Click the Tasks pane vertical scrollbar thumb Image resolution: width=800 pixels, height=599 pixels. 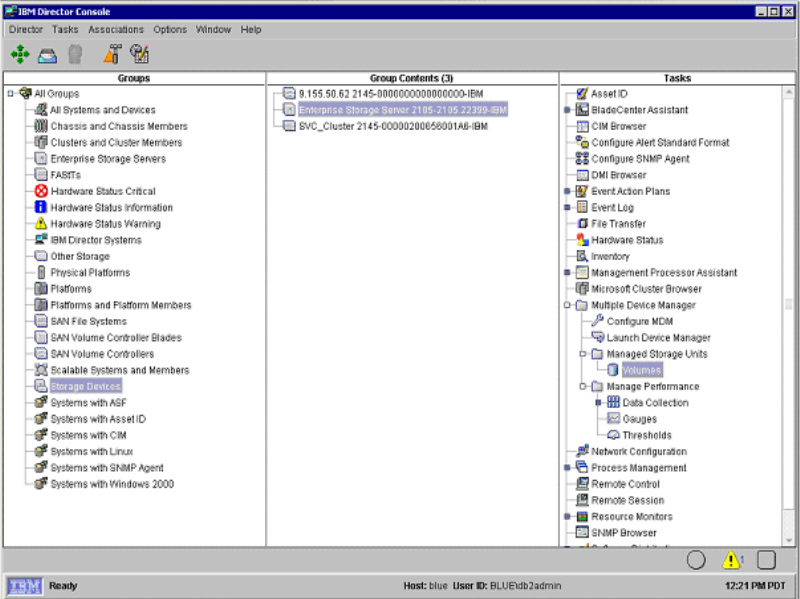(789, 304)
